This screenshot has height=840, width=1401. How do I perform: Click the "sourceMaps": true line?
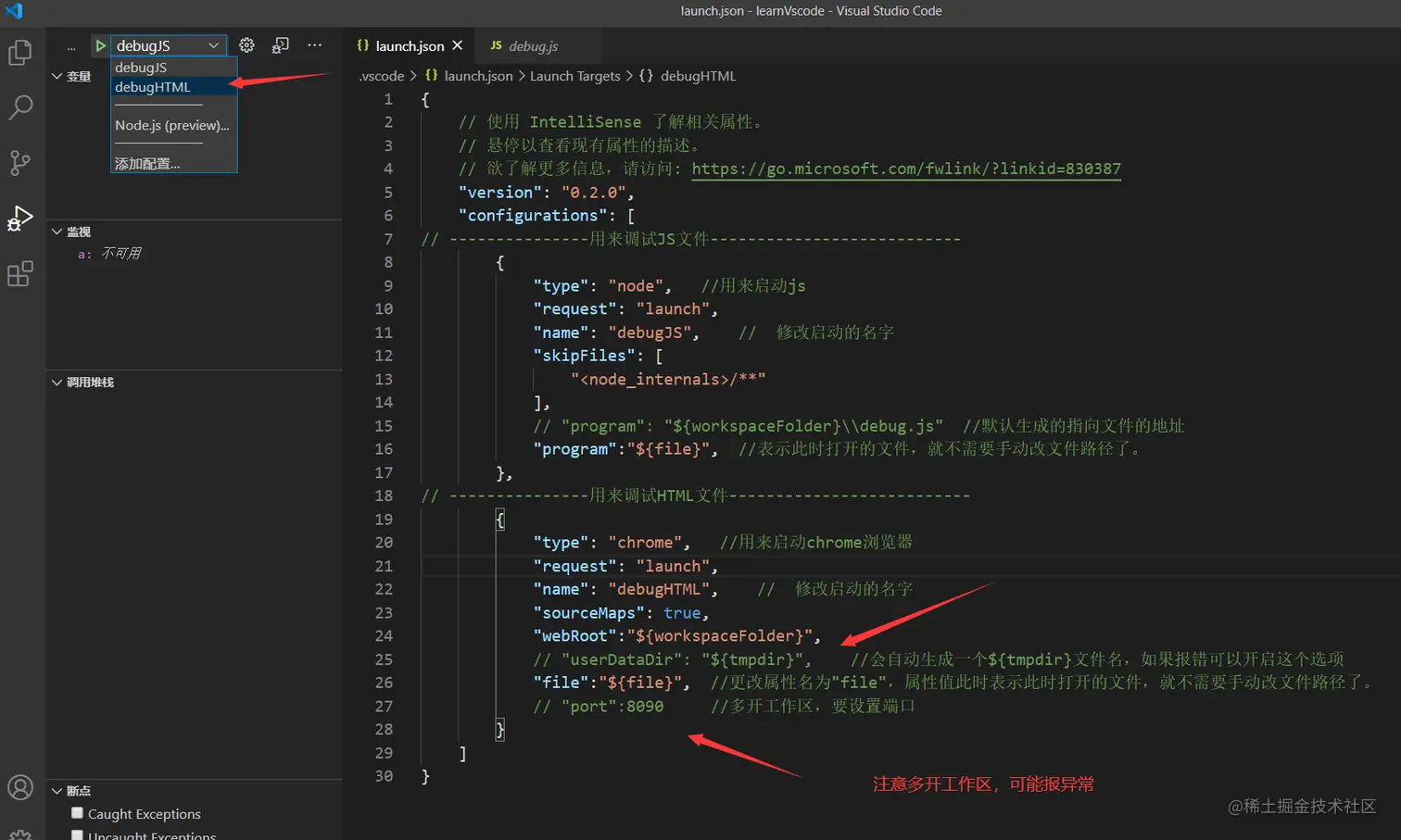point(621,613)
